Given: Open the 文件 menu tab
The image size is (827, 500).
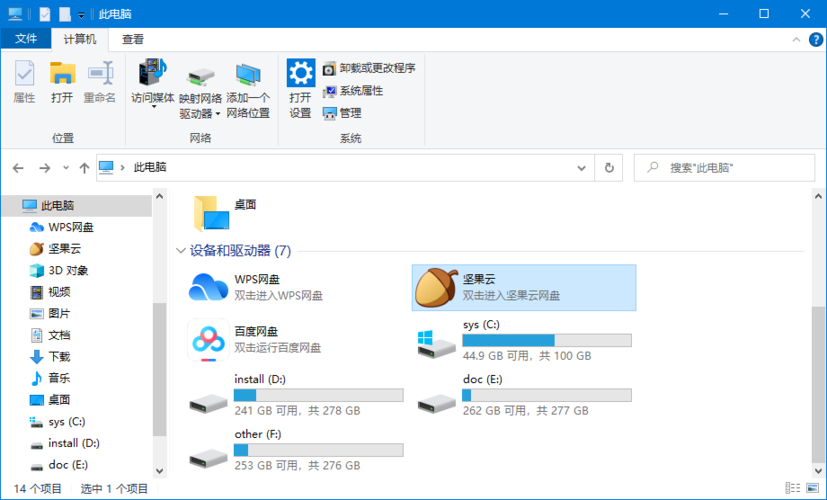Looking at the screenshot, I should (26, 39).
